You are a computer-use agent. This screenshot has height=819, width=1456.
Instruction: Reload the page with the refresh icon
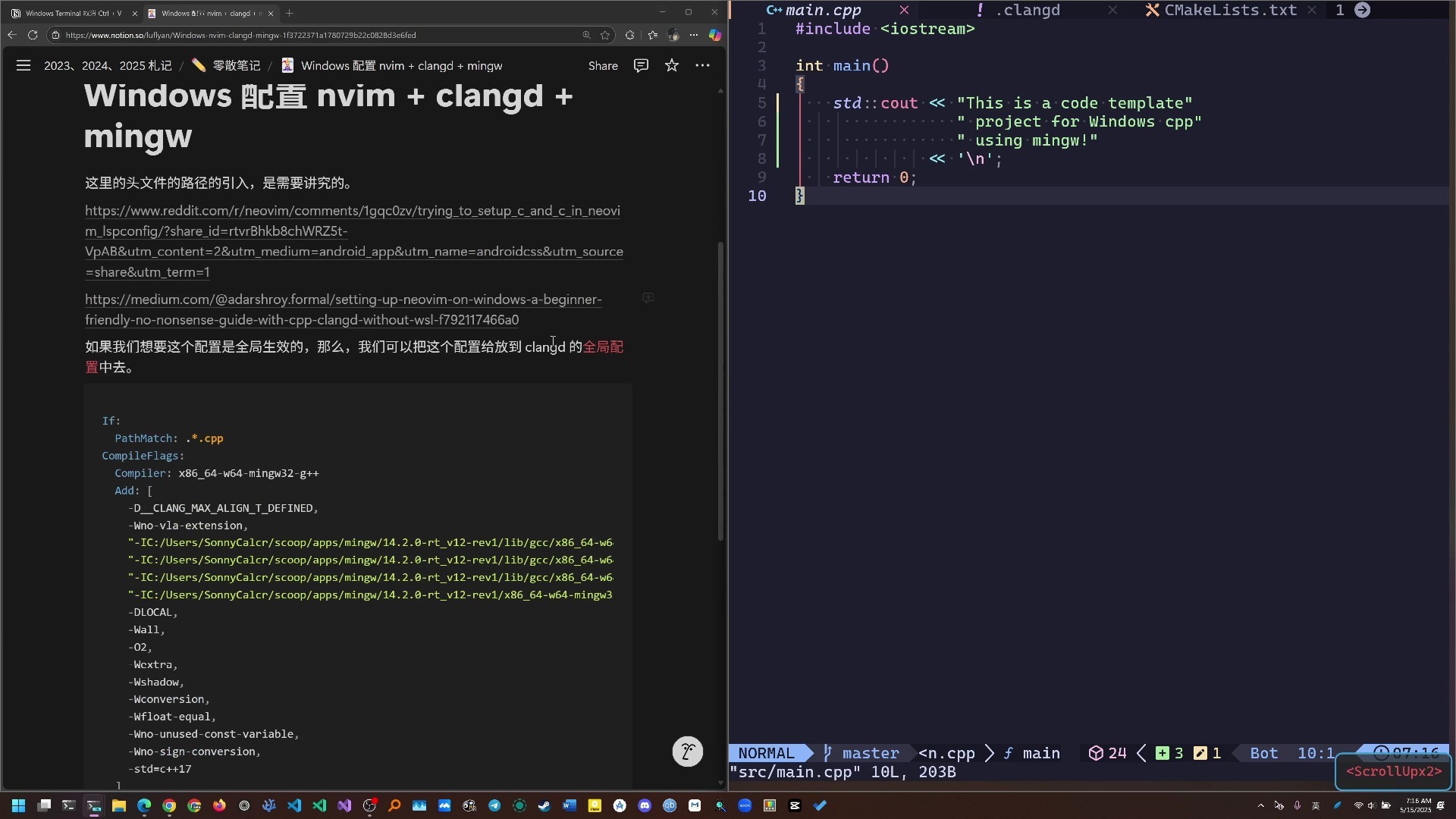[x=33, y=35]
